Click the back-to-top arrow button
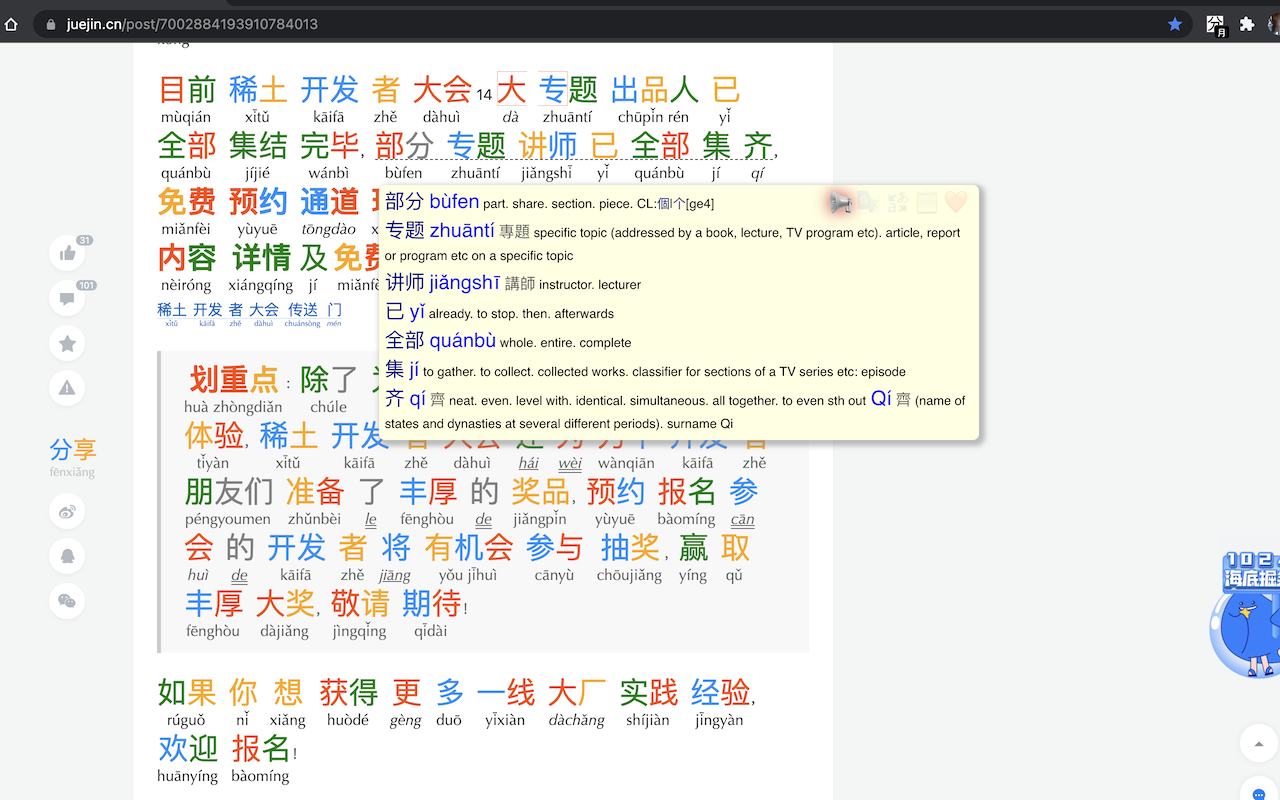 [1258, 743]
